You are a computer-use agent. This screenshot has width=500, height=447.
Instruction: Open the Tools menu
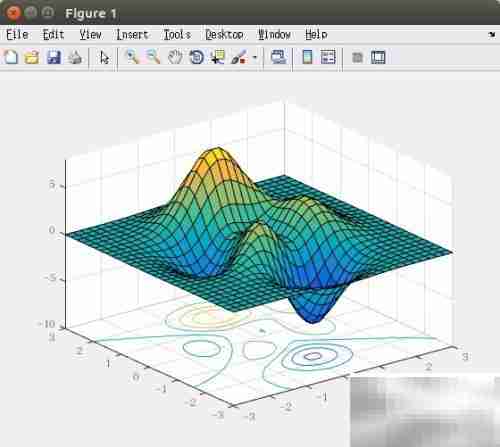pyautogui.click(x=177, y=35)
